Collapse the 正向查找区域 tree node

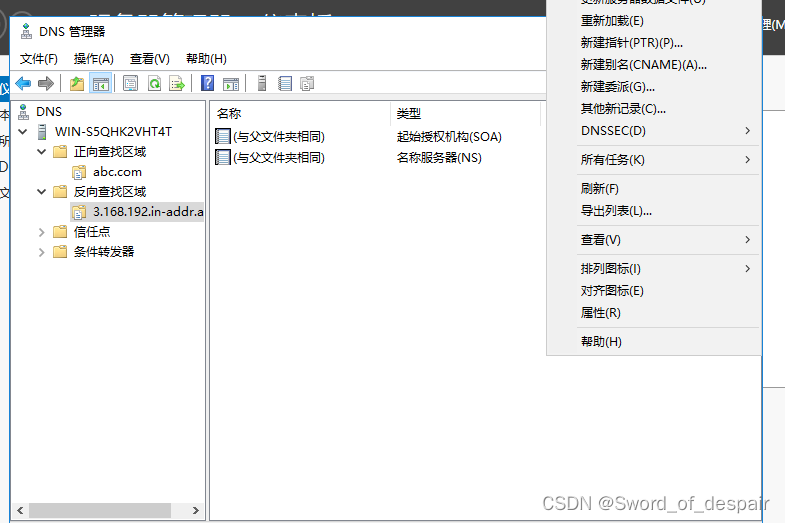click(x=42, y=152)
